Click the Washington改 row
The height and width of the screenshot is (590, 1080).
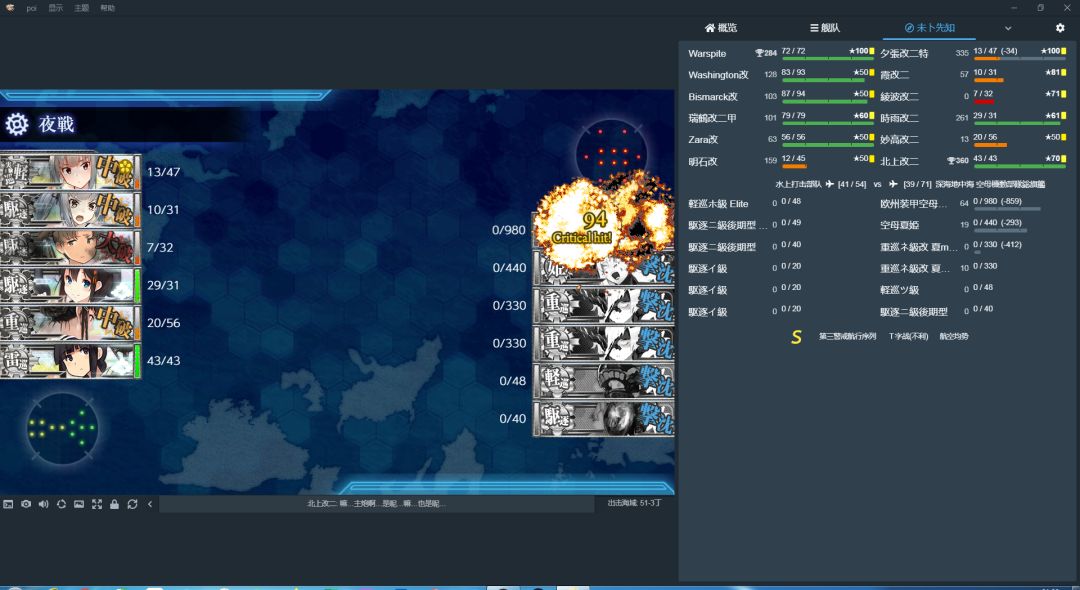click(x=780, y=74)
